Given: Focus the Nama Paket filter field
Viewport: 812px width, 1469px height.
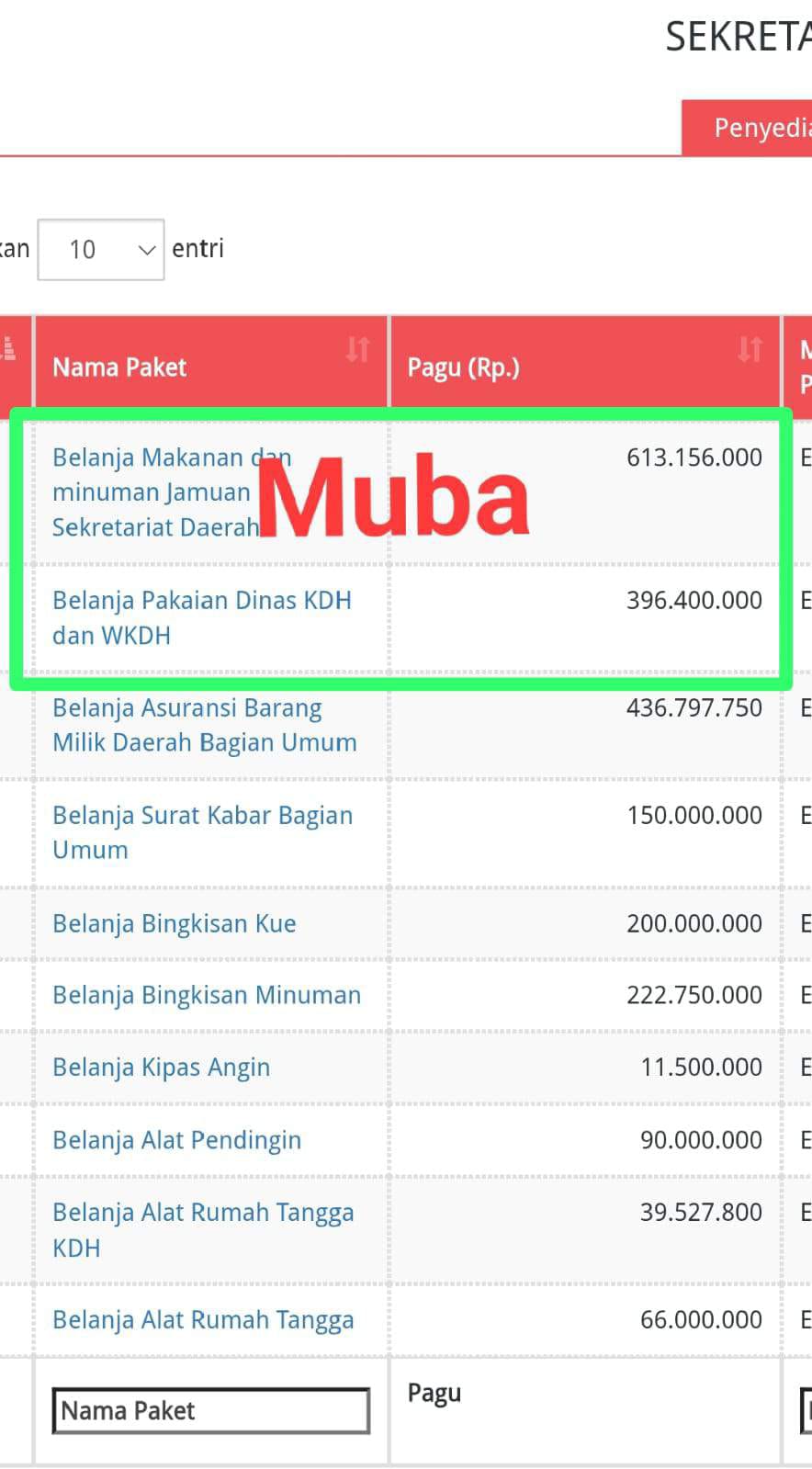Looking at the screenshot, I should [x=211, y=1410].
